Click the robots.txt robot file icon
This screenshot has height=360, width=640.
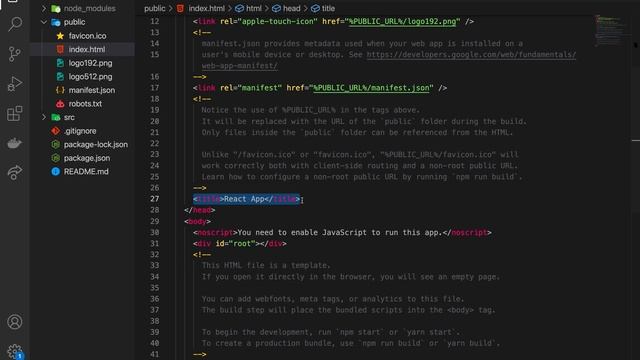pyautogui.click(x=60, y=104)
